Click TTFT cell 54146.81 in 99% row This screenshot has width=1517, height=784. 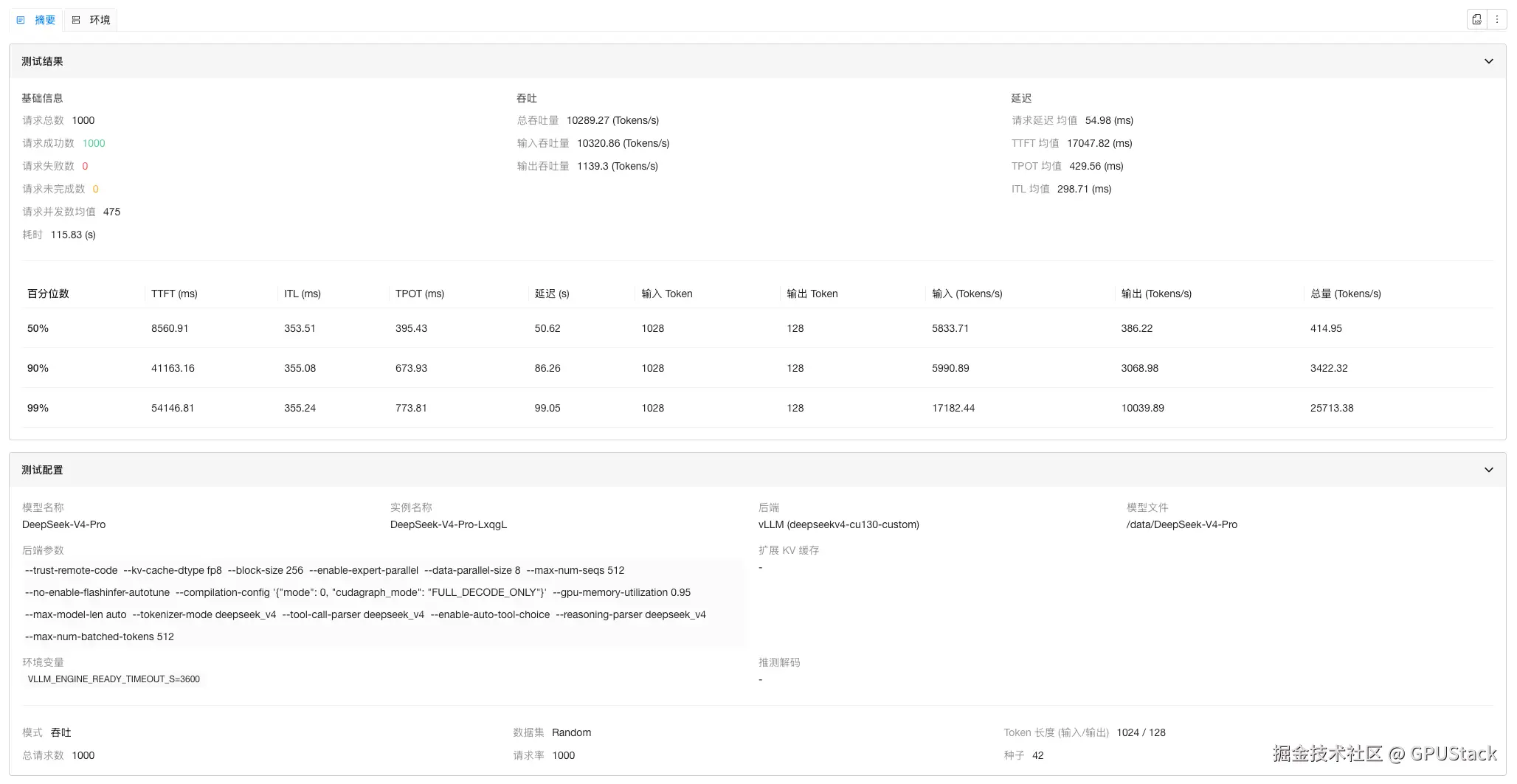173,408
